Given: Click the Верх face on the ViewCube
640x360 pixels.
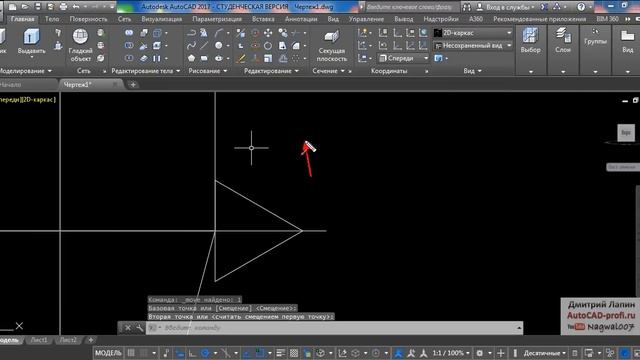Looking at the screenshot, I should coord(626,133).
